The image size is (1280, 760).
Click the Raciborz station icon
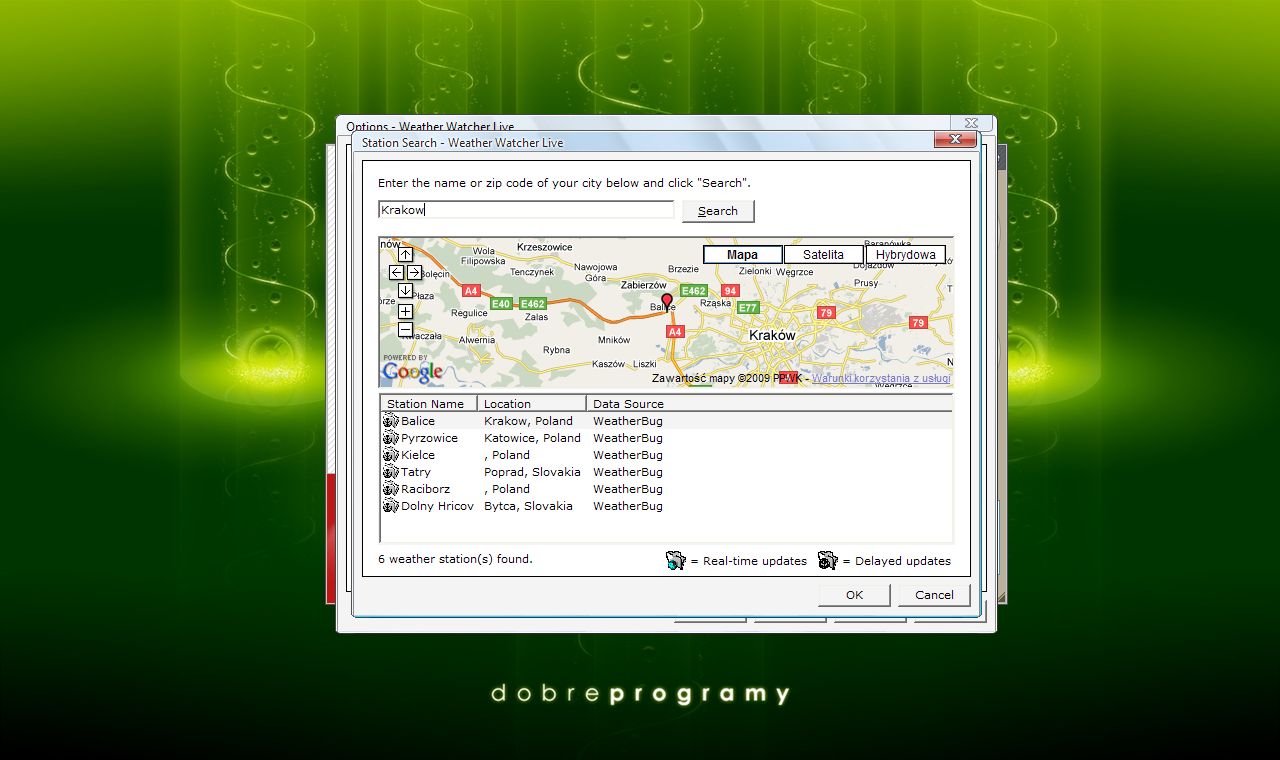pyautogui.click(x=390, y=489)
